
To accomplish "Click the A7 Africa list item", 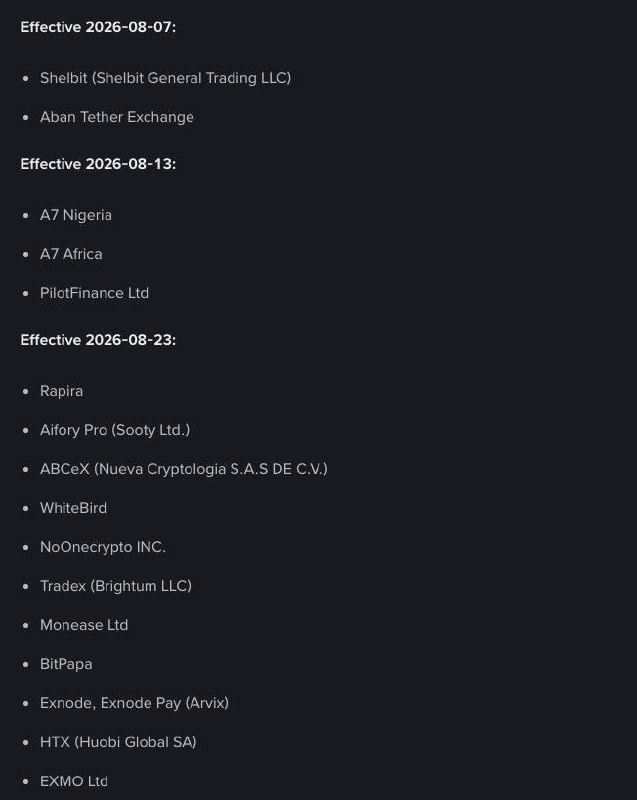I will pyautogui.click(x=71, y=254).
